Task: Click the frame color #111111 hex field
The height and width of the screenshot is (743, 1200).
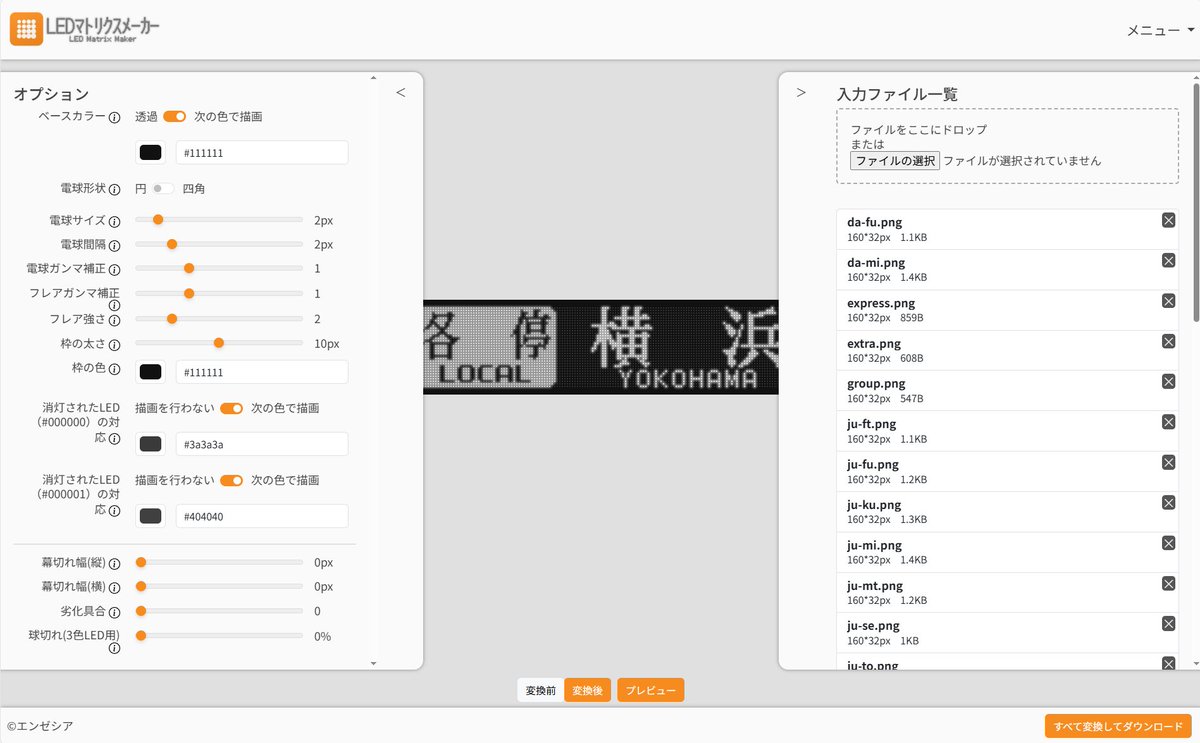Action: [x=262, y=372]
